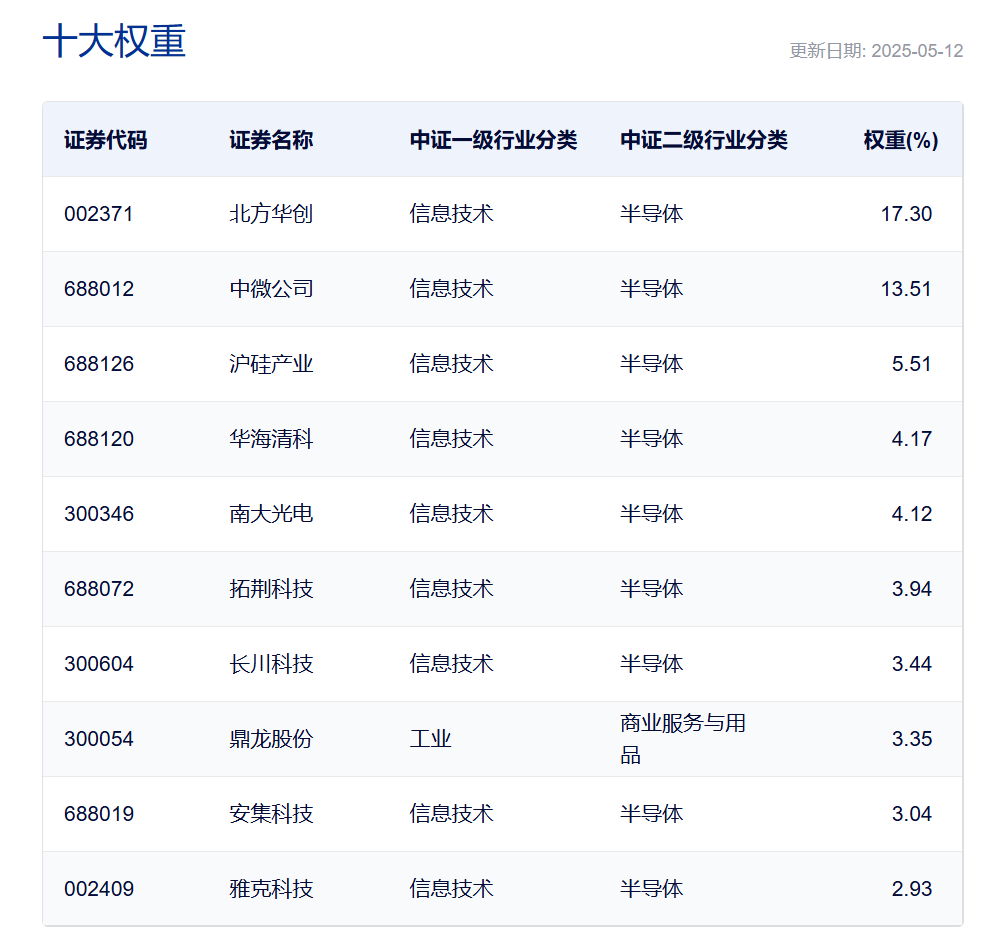Select stock name 拓荆科技
Screen dimensions: 1003x942
pos(271,588)
